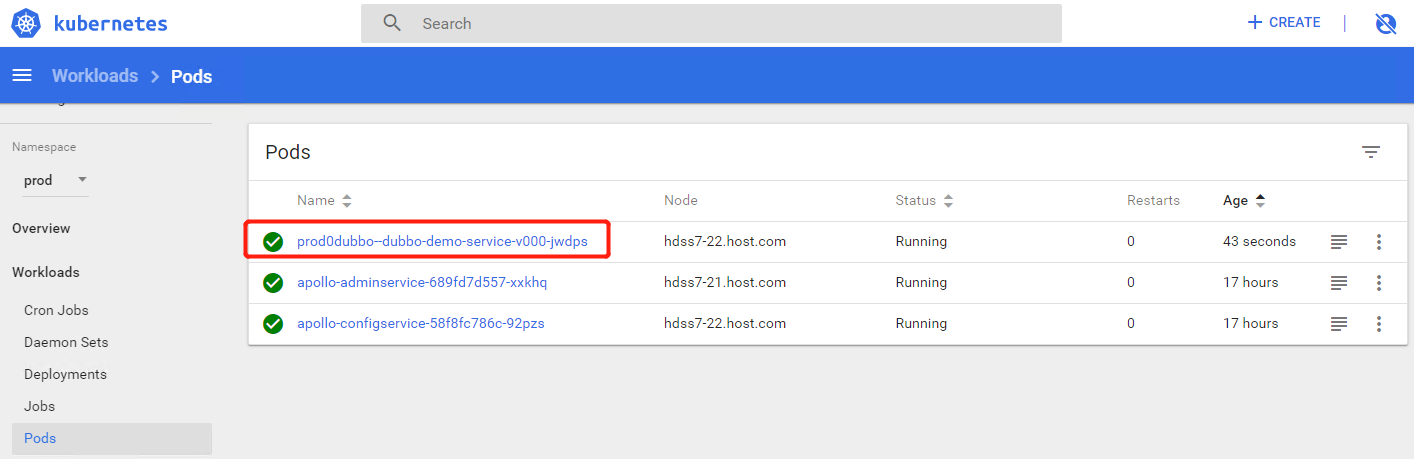View logs for apollo-configservice pod
This screenshot has height=459, width=1414.
coord(1339,324)
